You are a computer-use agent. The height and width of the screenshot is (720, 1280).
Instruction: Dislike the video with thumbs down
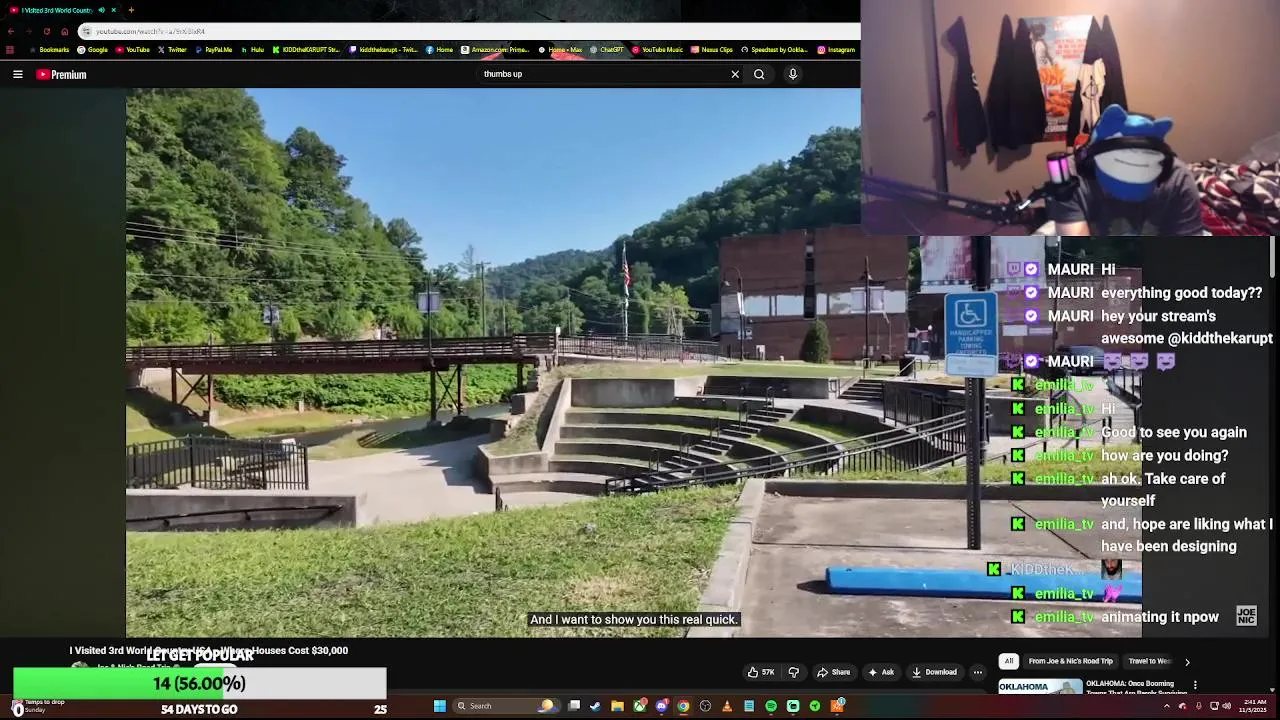click(794, 672)
